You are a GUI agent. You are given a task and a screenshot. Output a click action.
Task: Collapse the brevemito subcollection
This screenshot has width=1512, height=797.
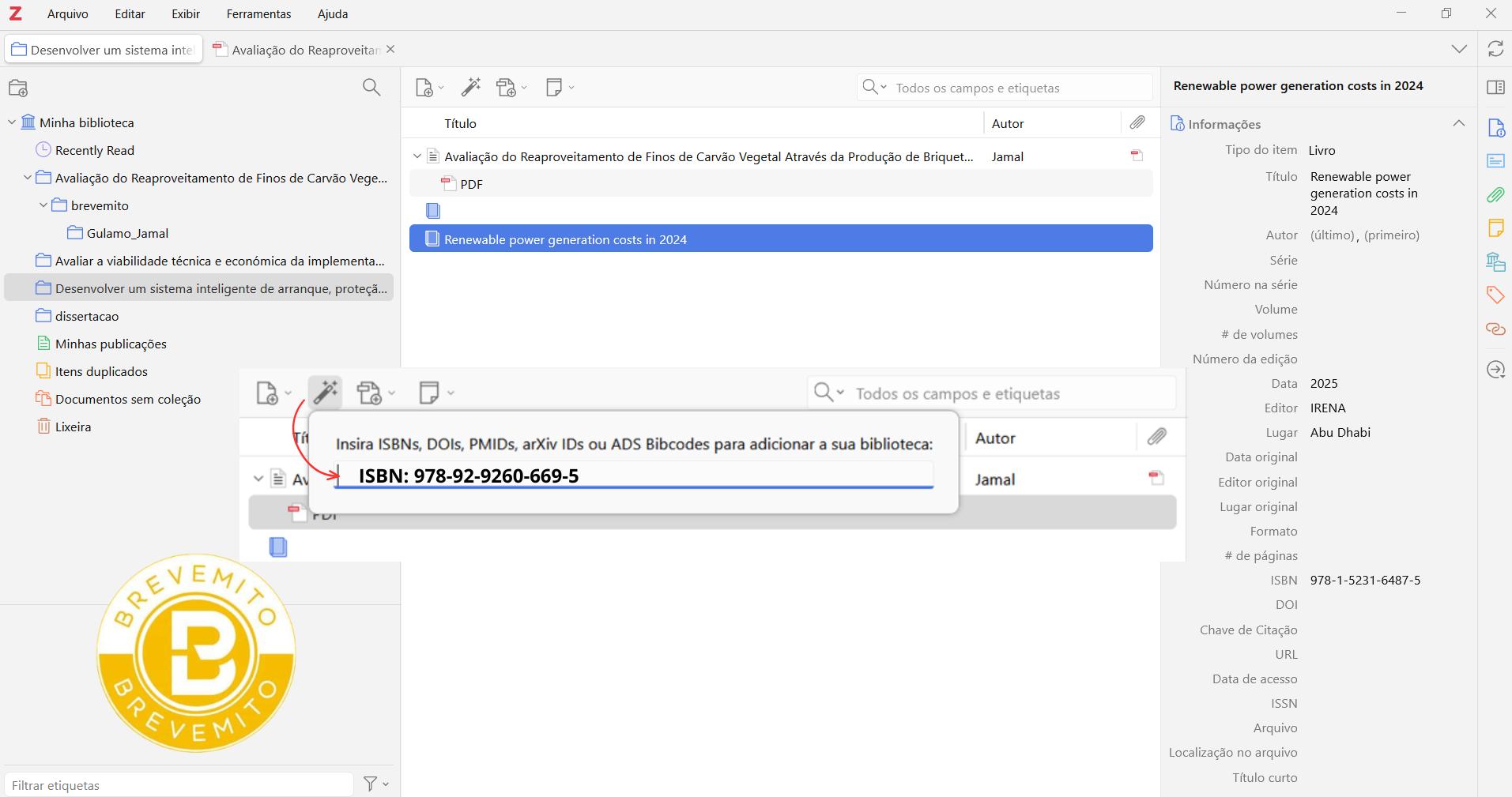[x=43, y=205]
